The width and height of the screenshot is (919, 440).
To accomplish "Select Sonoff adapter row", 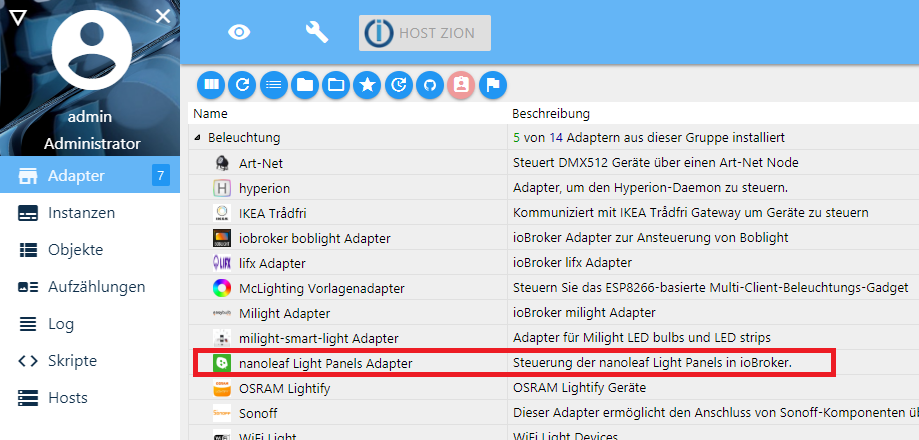I will click(553, 413).
